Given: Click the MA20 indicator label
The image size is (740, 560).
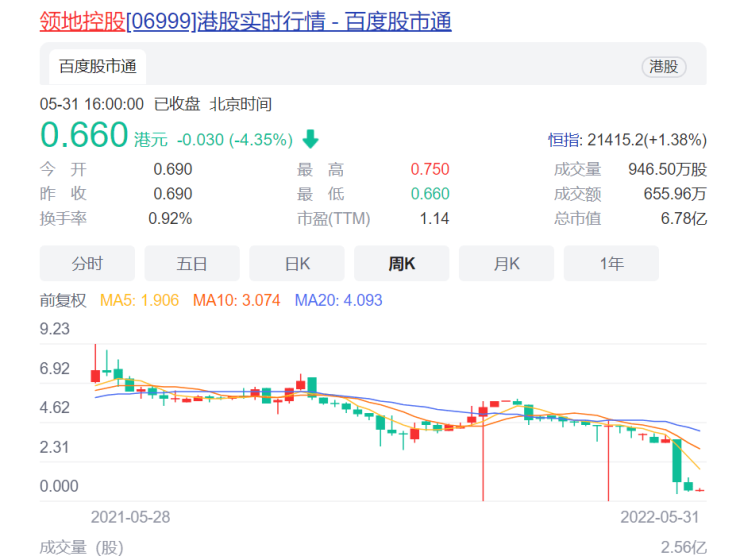Looking at the screenshot, I should click(x=338, y=300).
